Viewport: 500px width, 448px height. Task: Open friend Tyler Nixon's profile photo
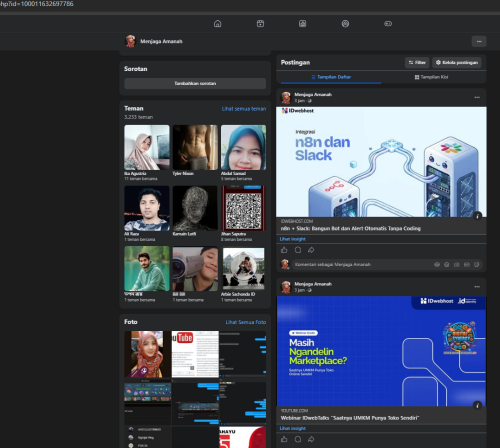tap(195, 147)
